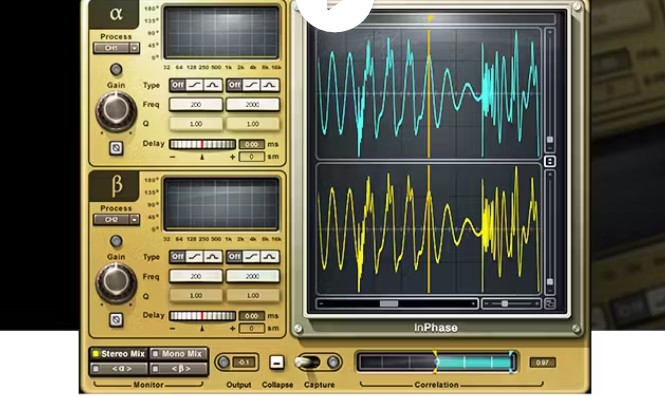Set alpha first filter type to Off
The width and height of the screenshot is (665, 397).
tap(178, 85)
